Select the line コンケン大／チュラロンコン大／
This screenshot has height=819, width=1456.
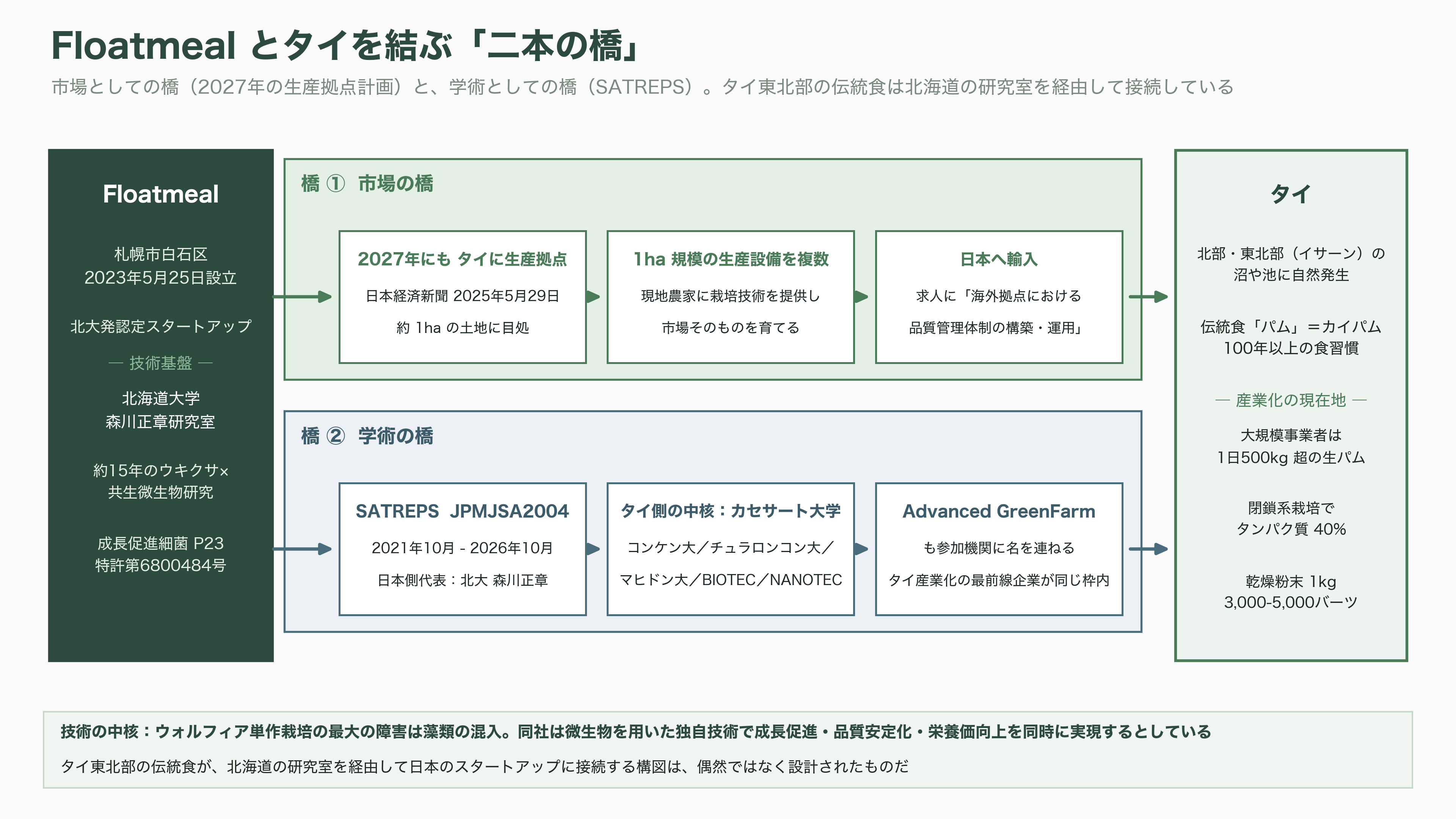[731, 548]
